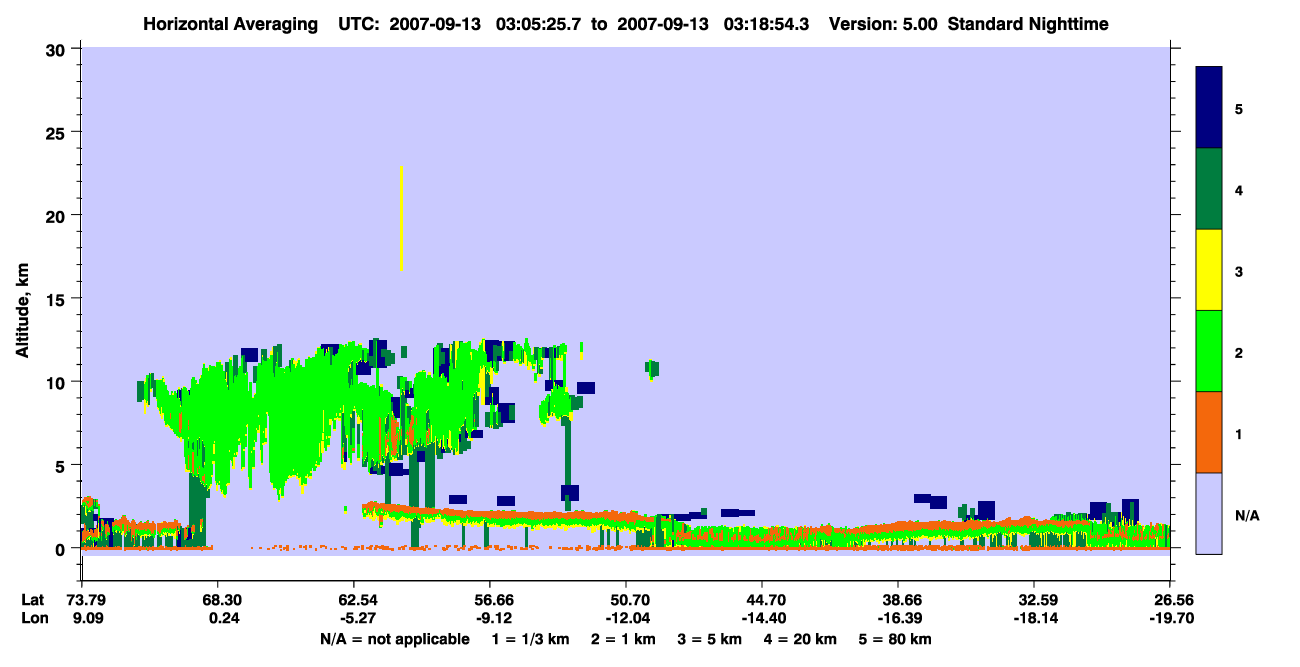Click the '3 = 5 km' legend text
Viewport: 1300px width, 667px height.
point(710,639)
